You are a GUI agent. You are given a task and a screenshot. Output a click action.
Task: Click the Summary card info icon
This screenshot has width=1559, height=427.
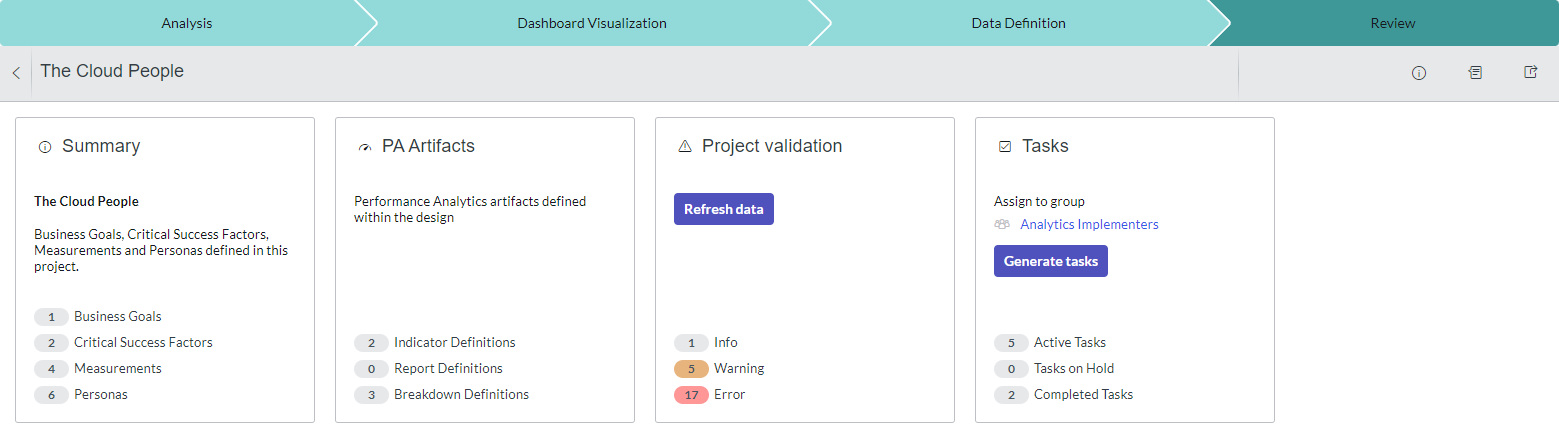coord(44,147)
